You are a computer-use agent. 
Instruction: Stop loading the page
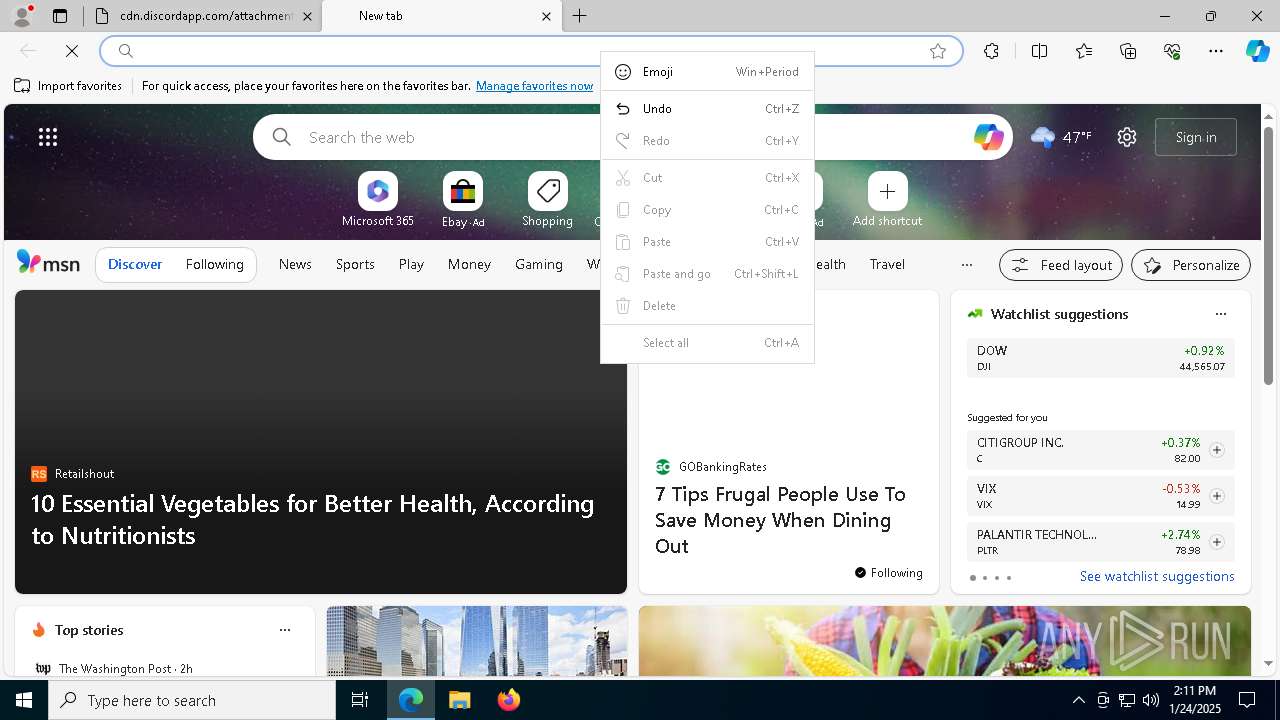[x=72, y=51]
